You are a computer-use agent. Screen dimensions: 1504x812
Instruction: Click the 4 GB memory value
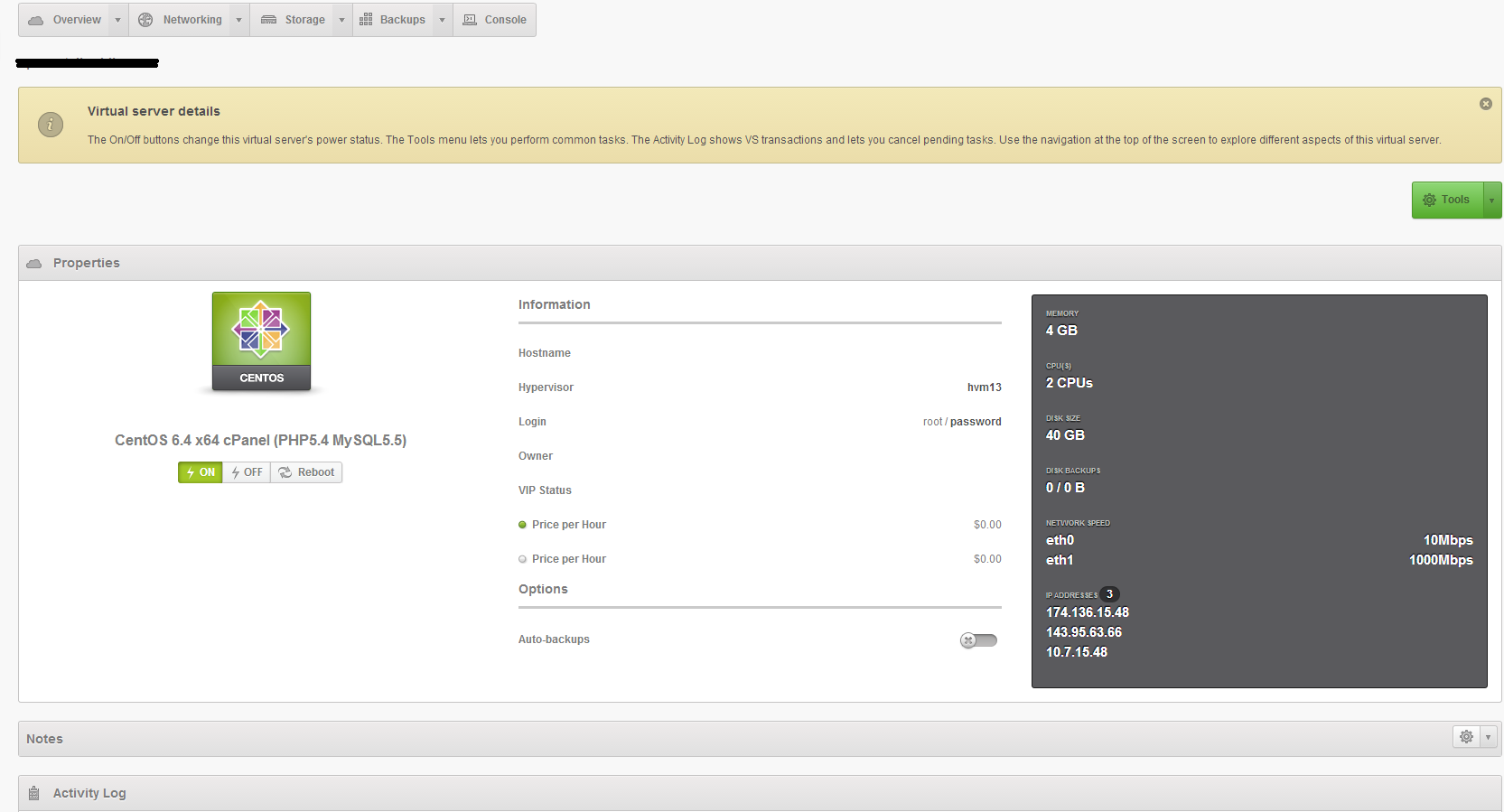(x=1061, y=331)
